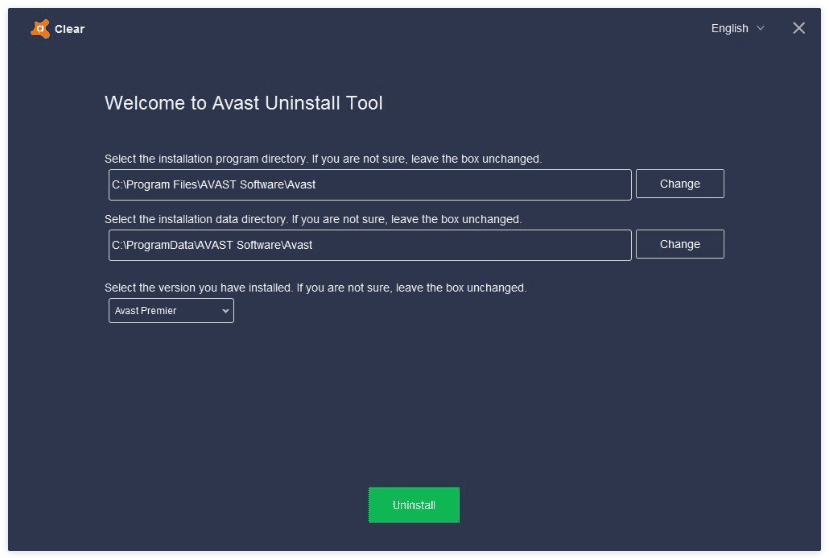The height and width of the screenshot is (558, 829).
Task: Click the 'Select the installation data directory' instruction text
Action: [313, 219]
